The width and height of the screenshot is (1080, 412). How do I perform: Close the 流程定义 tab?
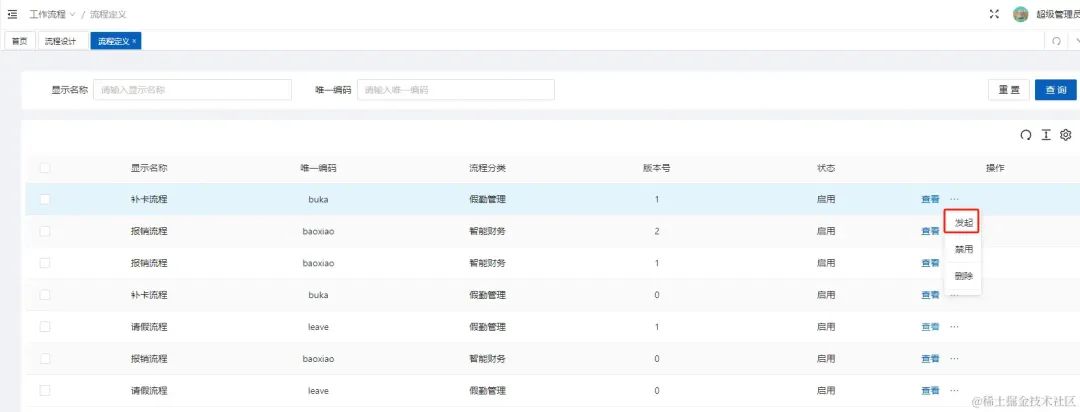(134, 41)
